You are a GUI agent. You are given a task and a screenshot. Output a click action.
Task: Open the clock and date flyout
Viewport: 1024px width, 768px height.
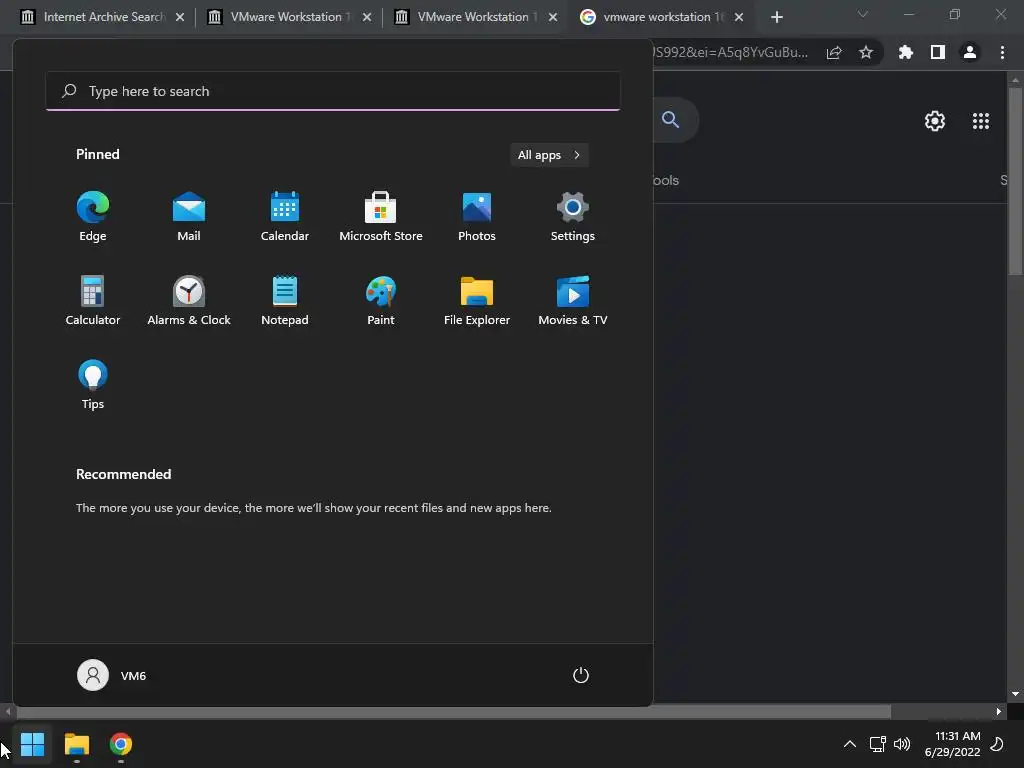953,744
